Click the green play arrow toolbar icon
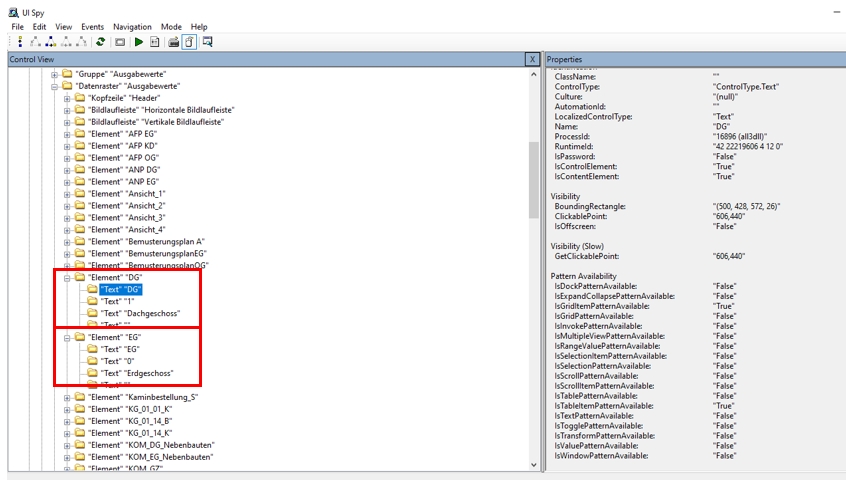Viewport: 846px width, 480px height. (139, 42)
